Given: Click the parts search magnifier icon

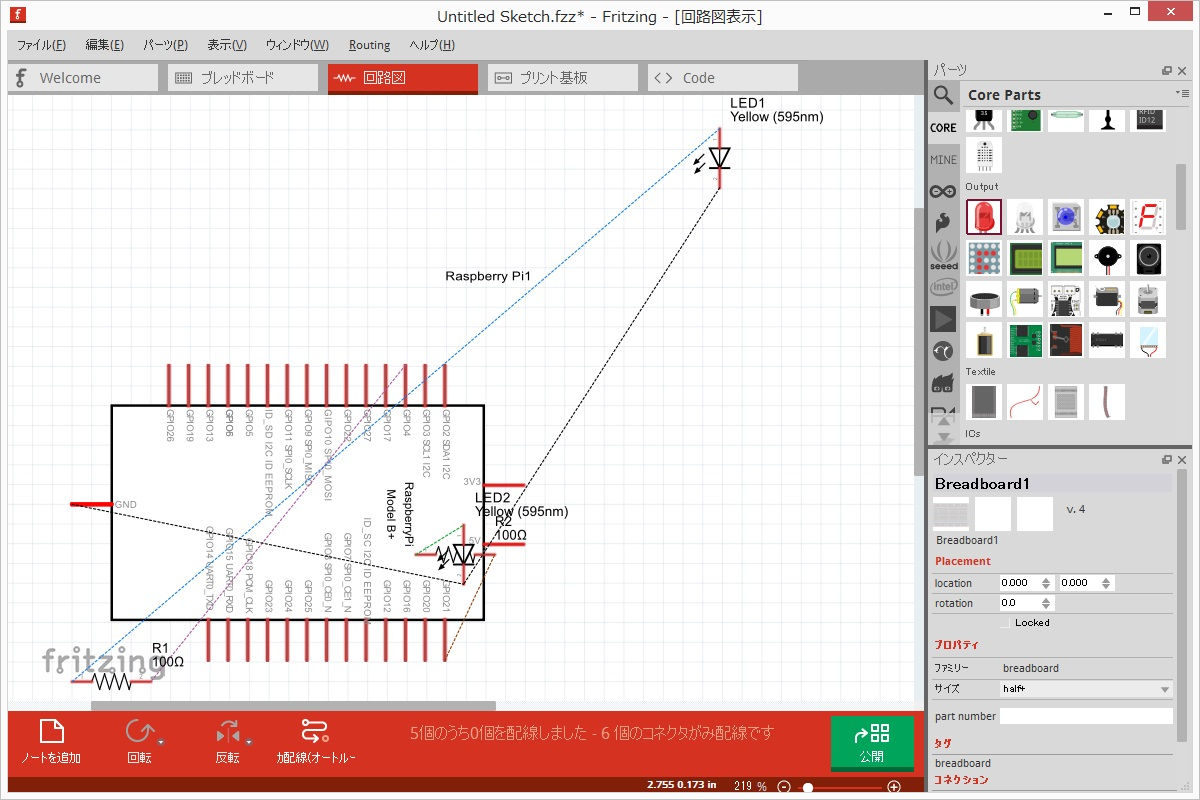Looking at the screenshot, I should pos(943,96).
